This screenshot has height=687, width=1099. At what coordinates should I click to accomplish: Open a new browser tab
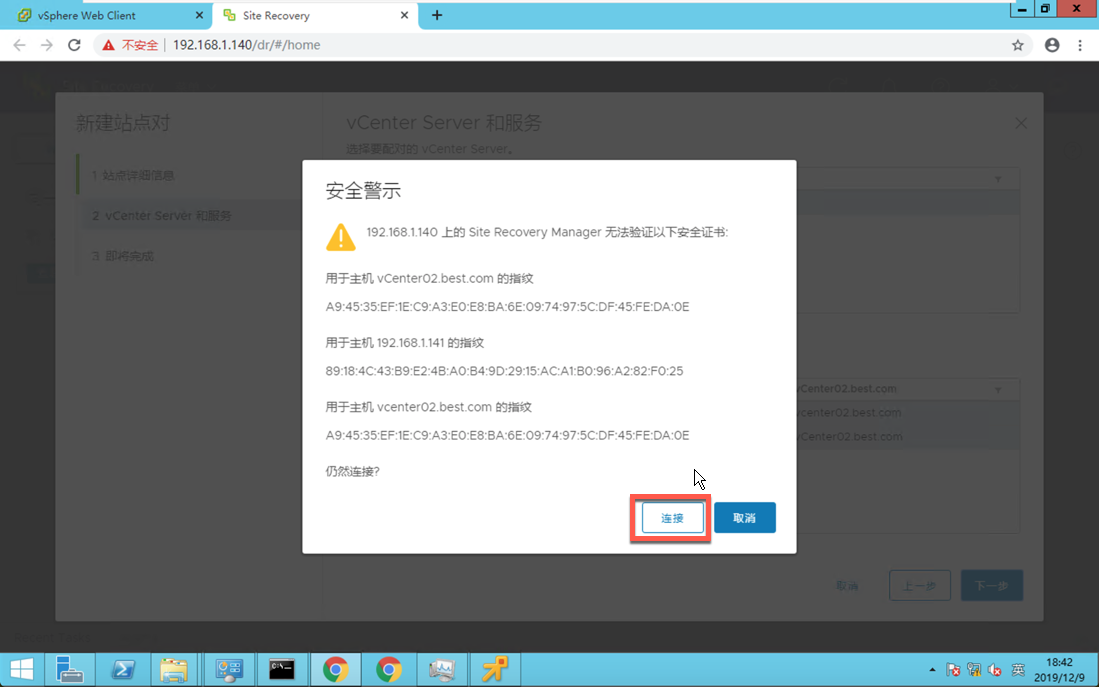437,15
